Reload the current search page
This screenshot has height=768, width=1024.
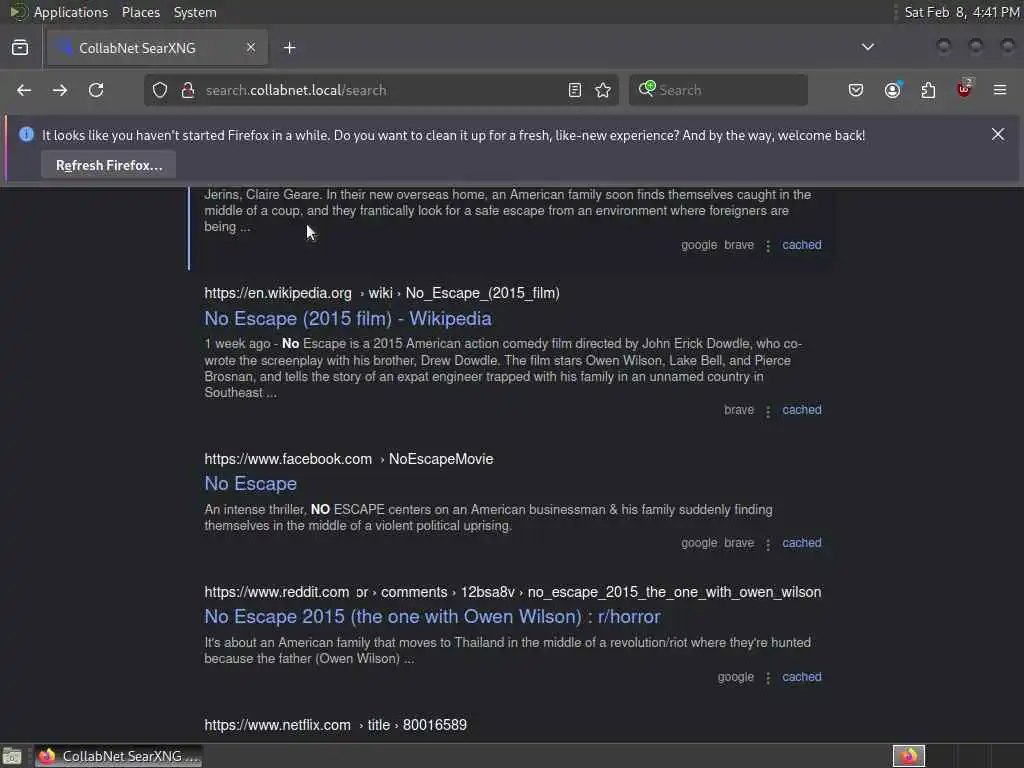[x=96, y=90]
